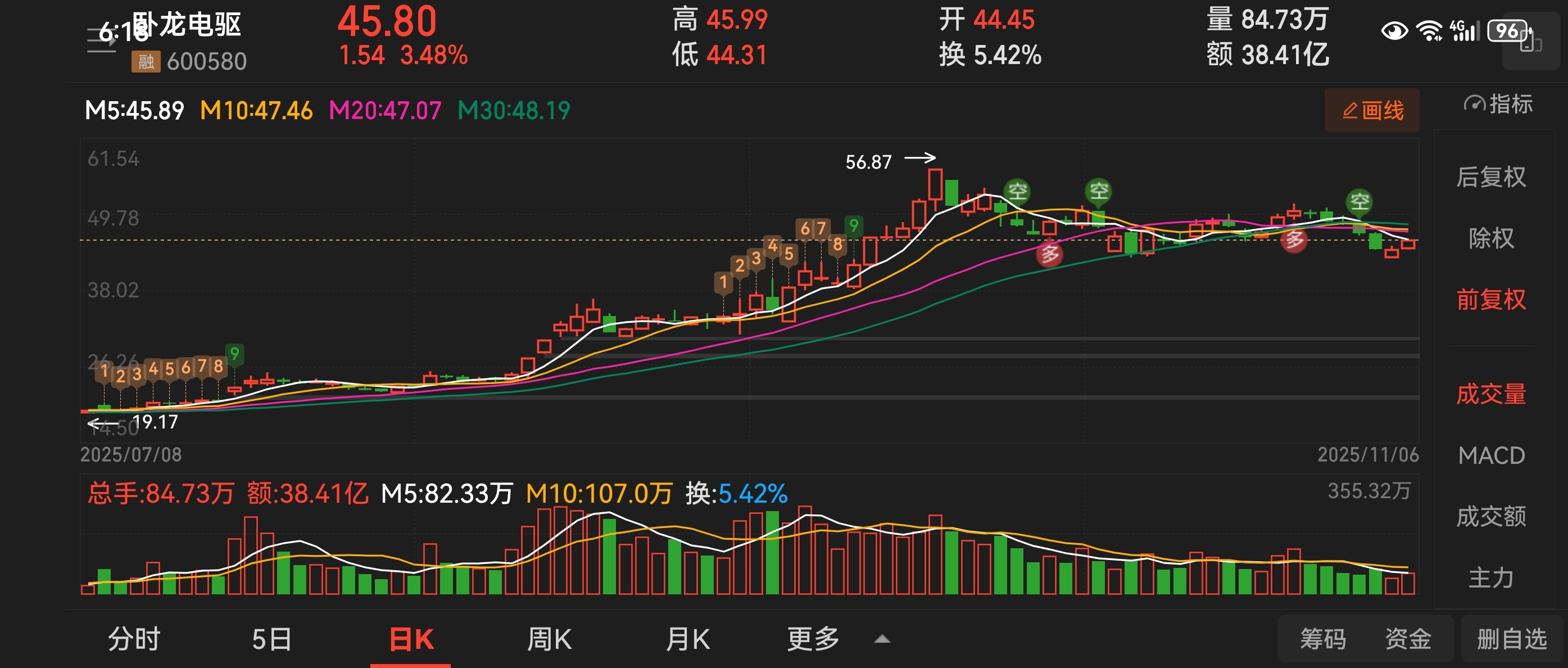Open the 筹码 chip distribution
This screenshot has height=668, width=1568.
pyautogui.click(x=1323, y=639)
